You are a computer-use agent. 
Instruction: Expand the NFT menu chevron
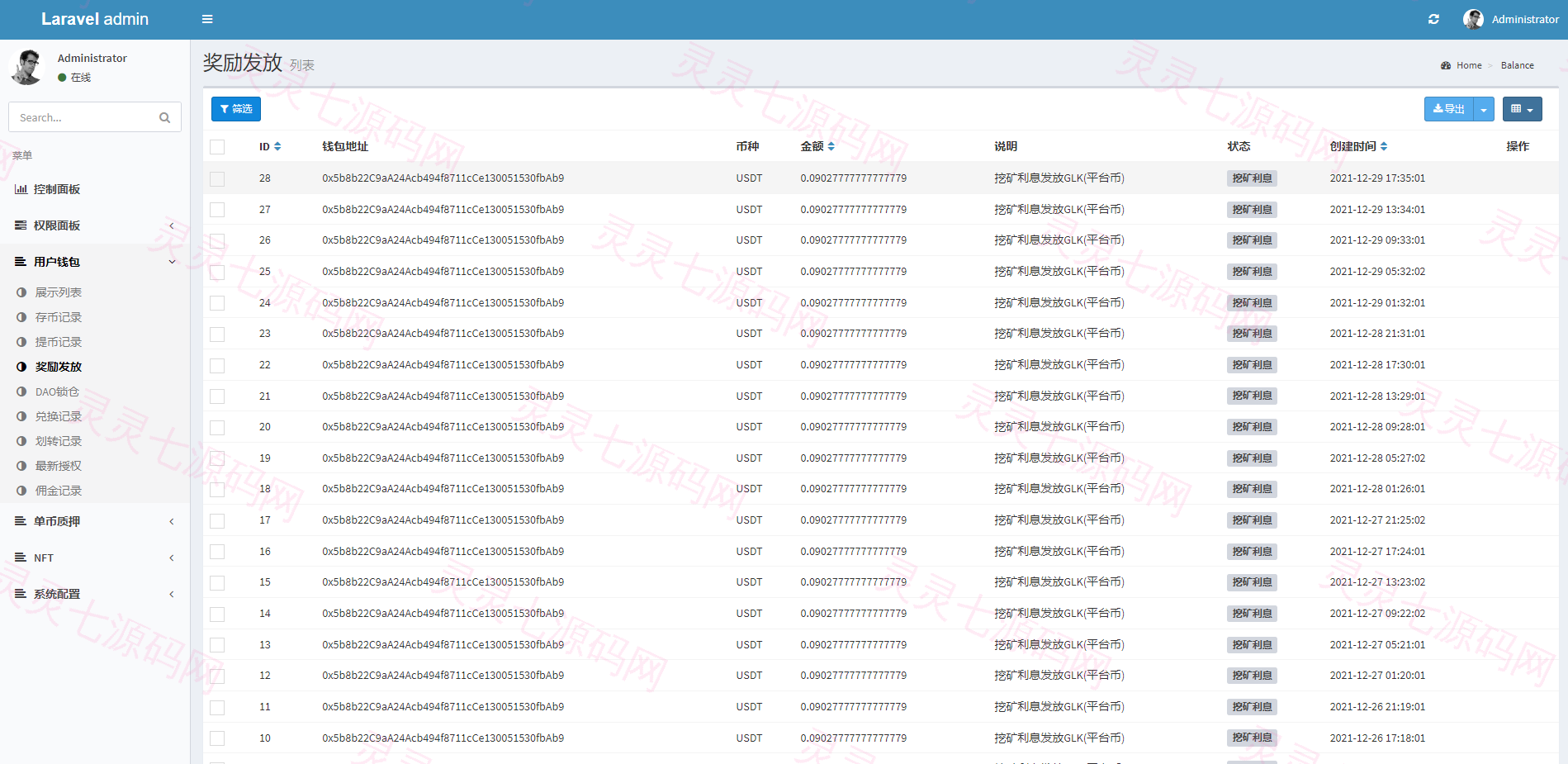[x=172, y=558]
